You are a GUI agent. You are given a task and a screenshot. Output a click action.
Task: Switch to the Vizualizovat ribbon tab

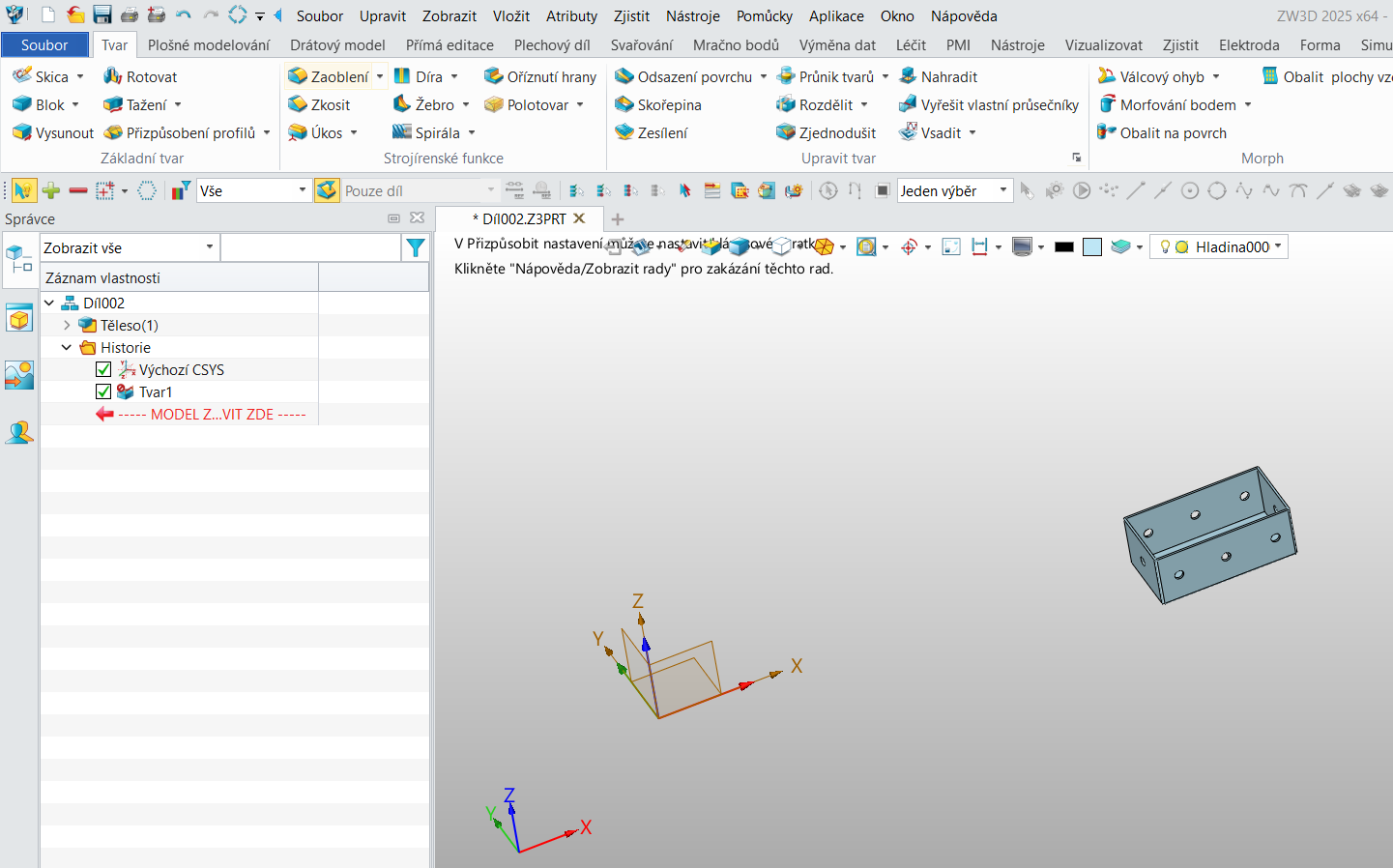(1104, 44)
